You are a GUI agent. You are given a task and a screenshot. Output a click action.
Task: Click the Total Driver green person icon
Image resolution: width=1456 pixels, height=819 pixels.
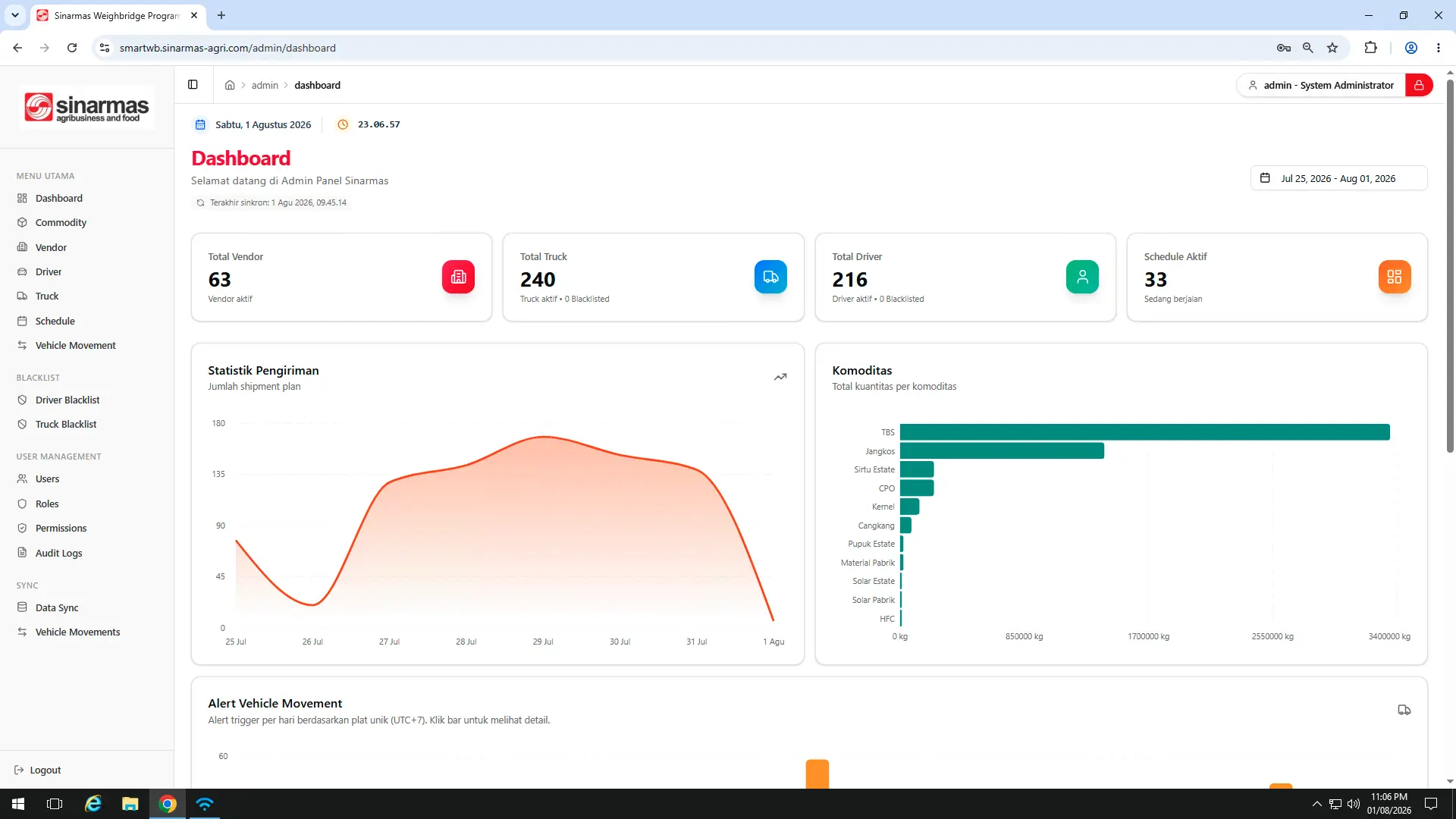click(x=1082, y=277)
